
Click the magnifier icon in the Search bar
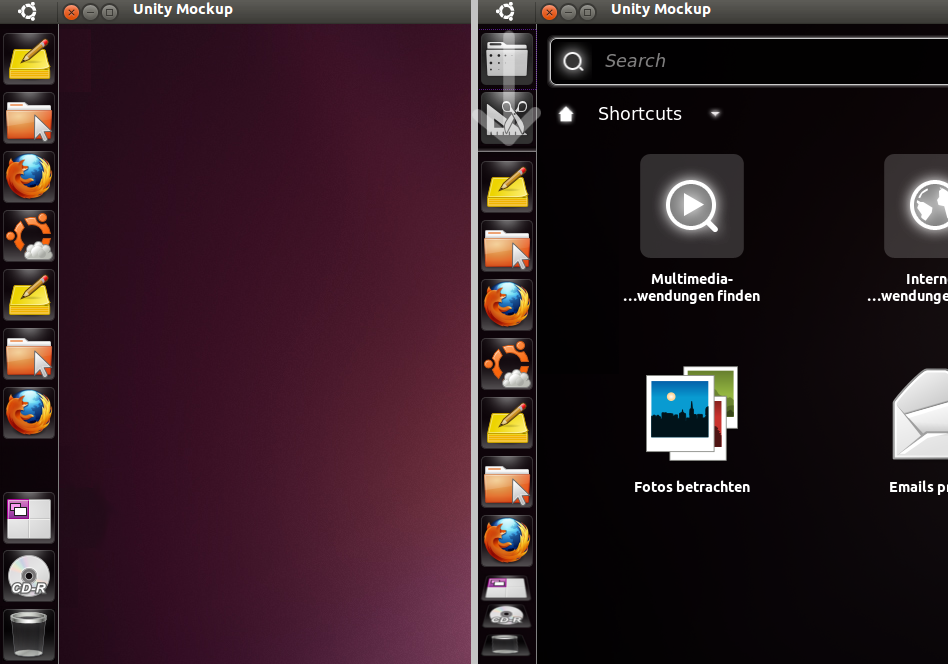573,62
